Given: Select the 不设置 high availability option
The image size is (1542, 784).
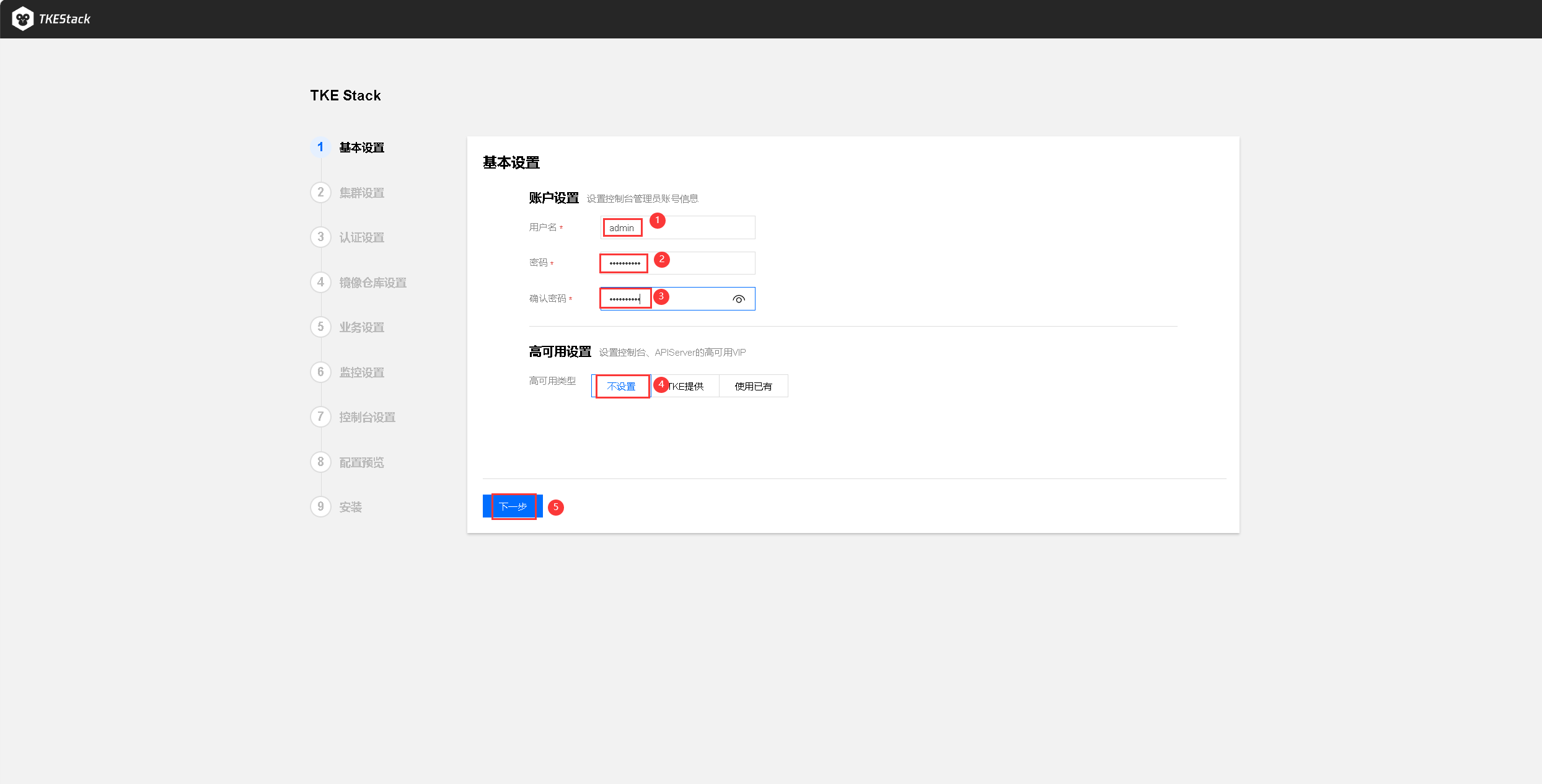Looking at the screenshot, I should coord(621,386).
